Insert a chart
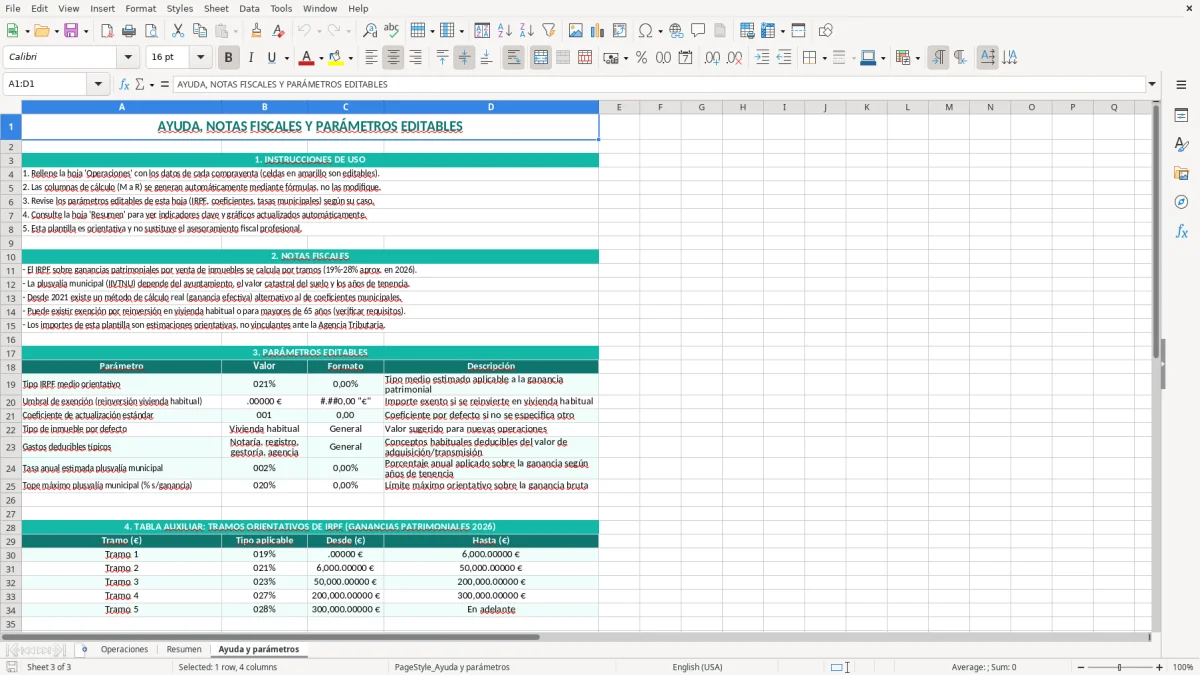 pos(598,31)
